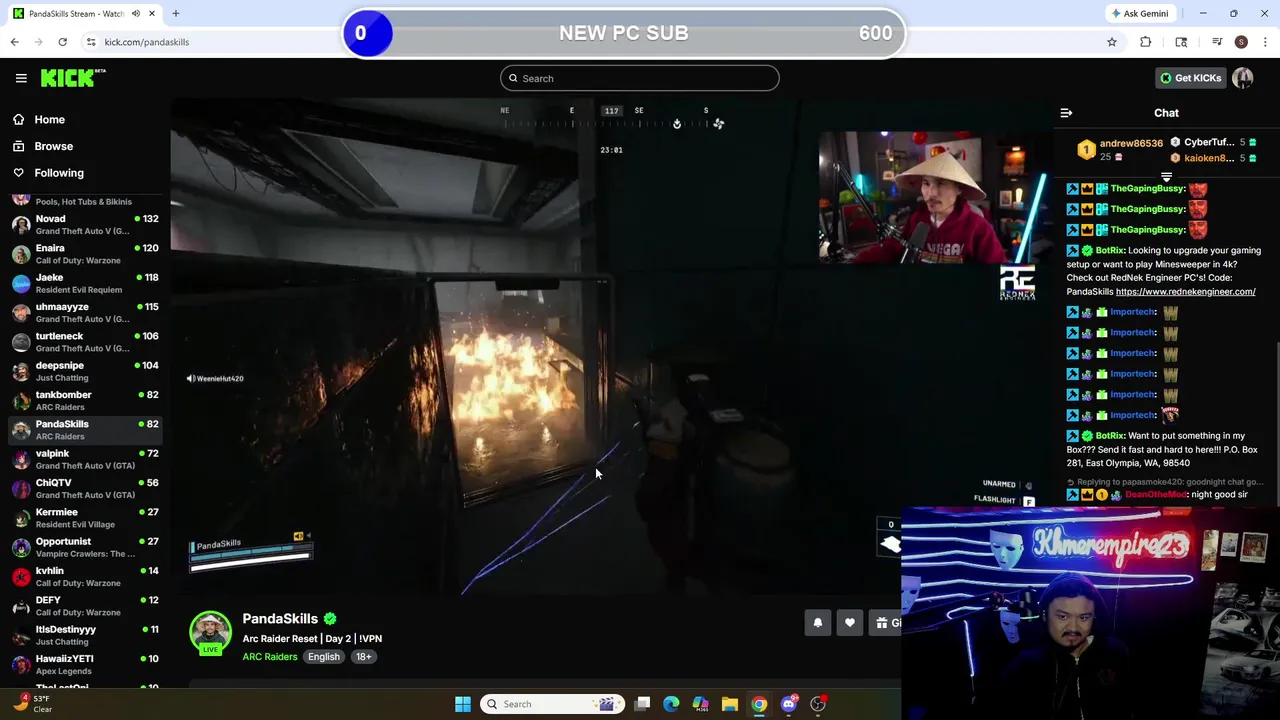Click the Kick search field

point(640,78)
